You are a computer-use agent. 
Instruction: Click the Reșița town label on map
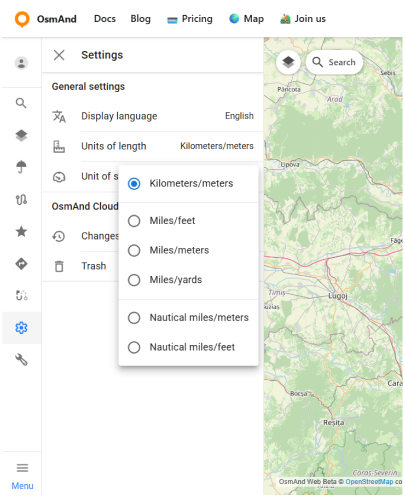coord(333,423)
